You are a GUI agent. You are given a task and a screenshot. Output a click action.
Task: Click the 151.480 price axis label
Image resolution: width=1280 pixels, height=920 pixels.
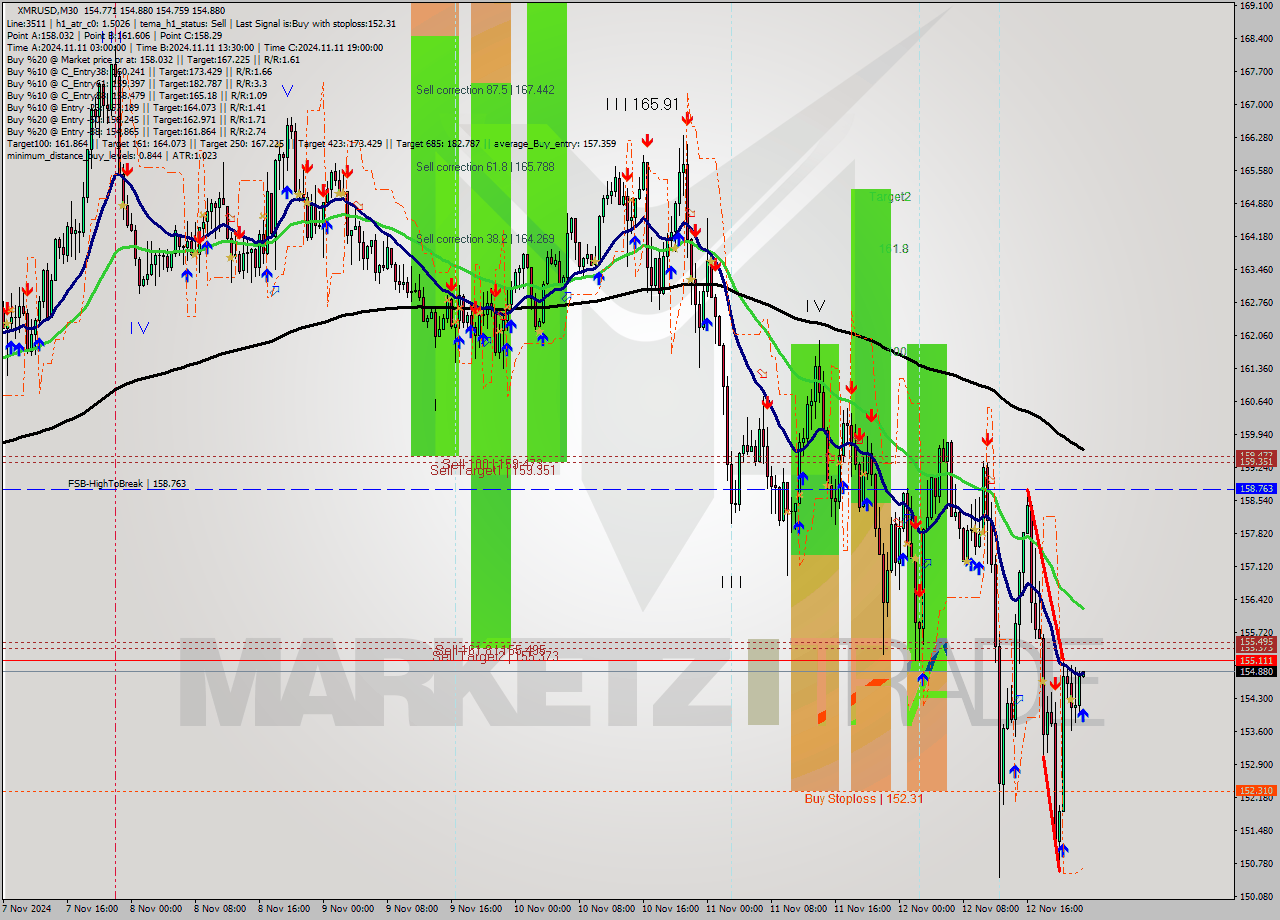1256,831
